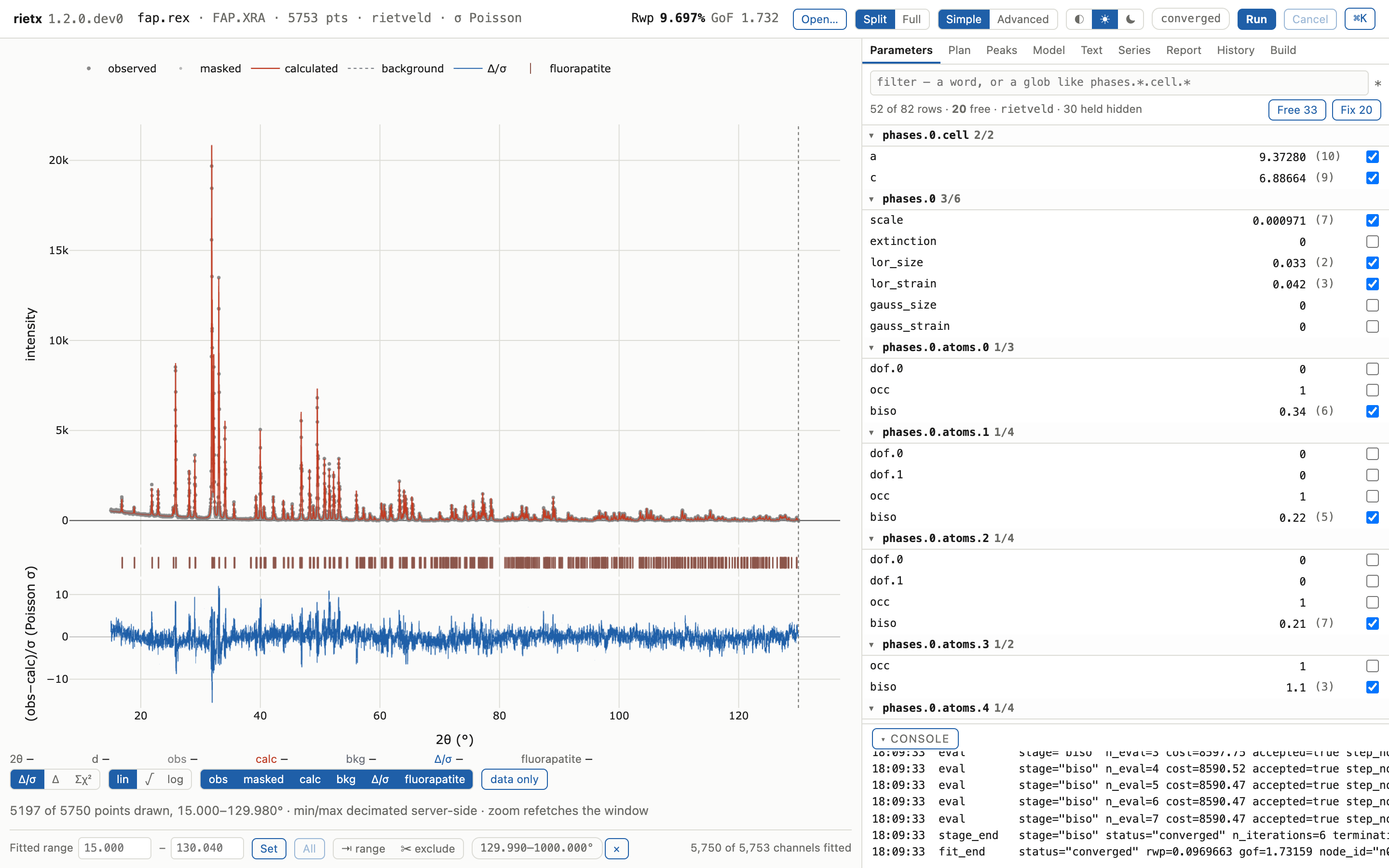Toggle biso for atoms.0
Screen dimensions: 1389x868
tap(1372, 412)
